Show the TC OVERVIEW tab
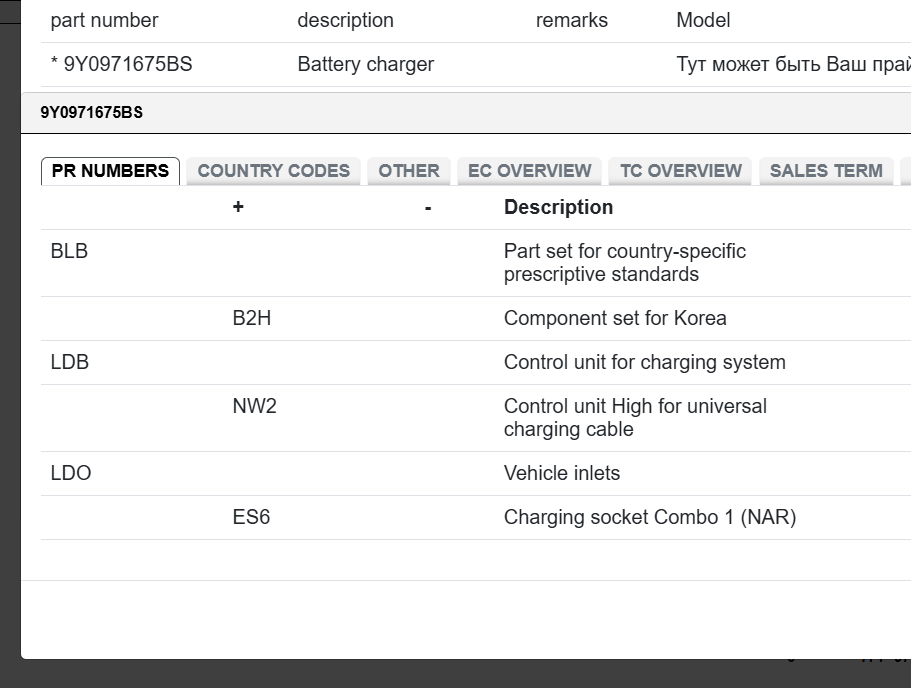The height and width of the screenshot is (688, 911). (680, 171)
